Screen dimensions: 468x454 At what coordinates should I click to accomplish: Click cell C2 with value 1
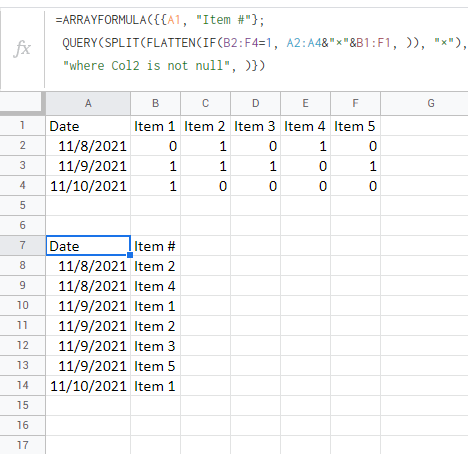pyautogui.click(x=205, y=146)
